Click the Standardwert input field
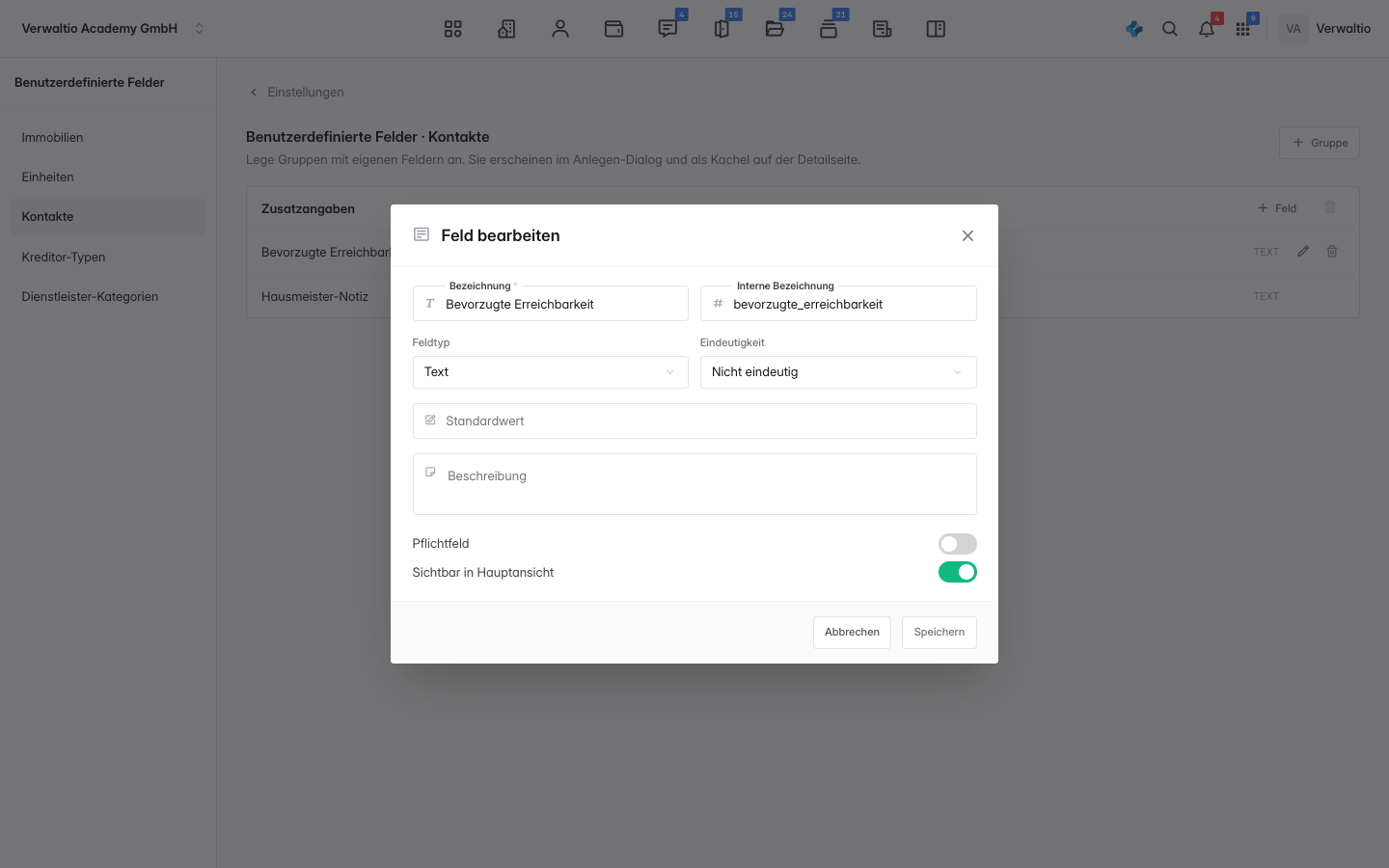This screenshot has width=1389, height=868. click(694, 421)
